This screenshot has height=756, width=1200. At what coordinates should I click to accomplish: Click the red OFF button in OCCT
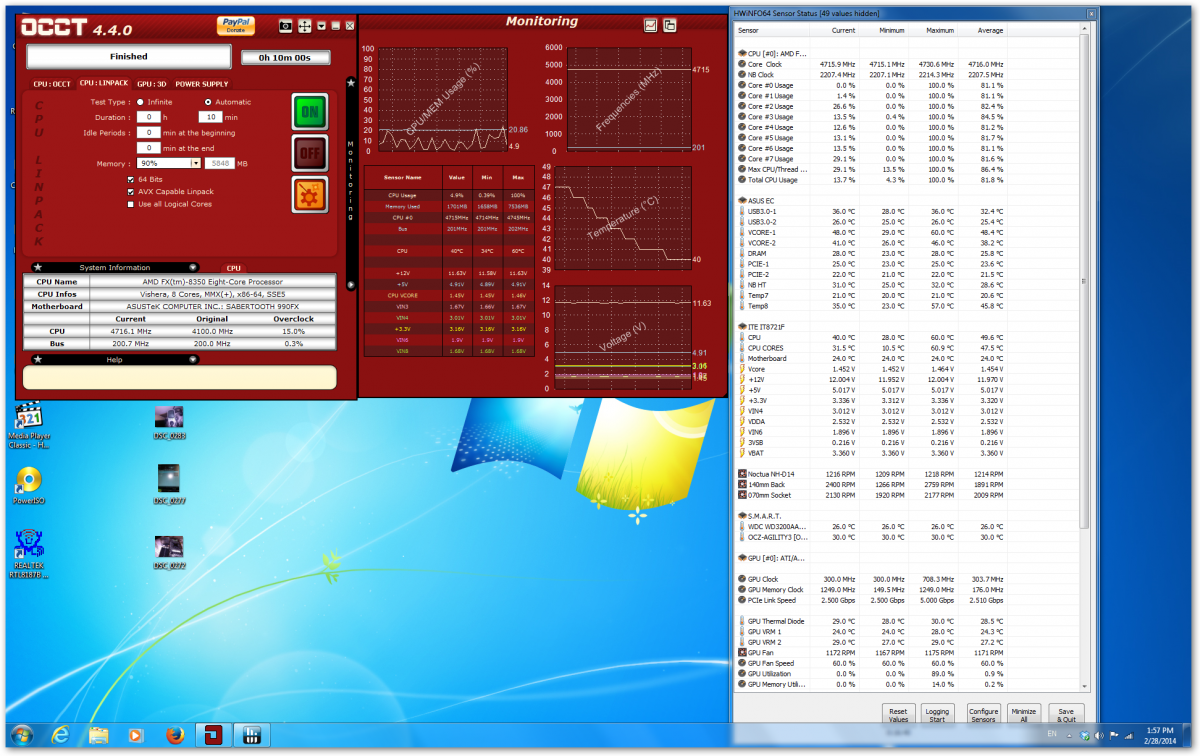(x=310, y=153)
